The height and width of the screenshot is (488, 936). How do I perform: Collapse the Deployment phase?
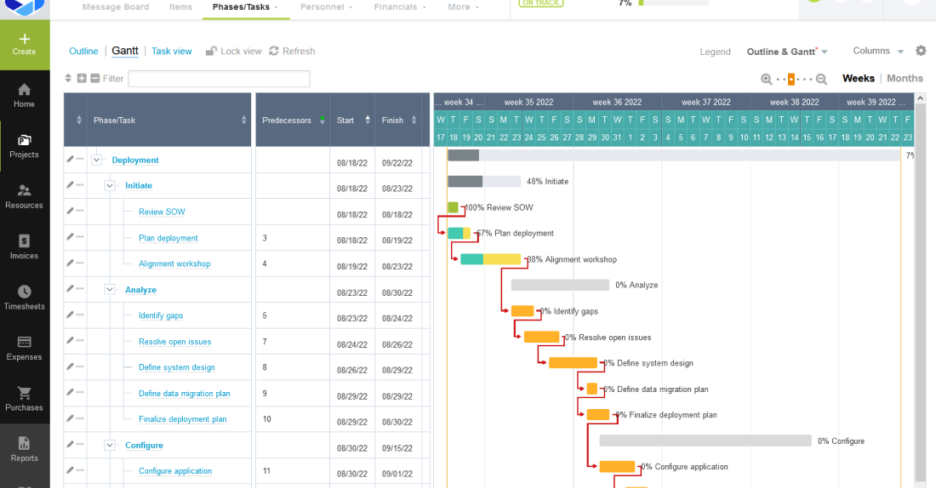pos(96,160)
